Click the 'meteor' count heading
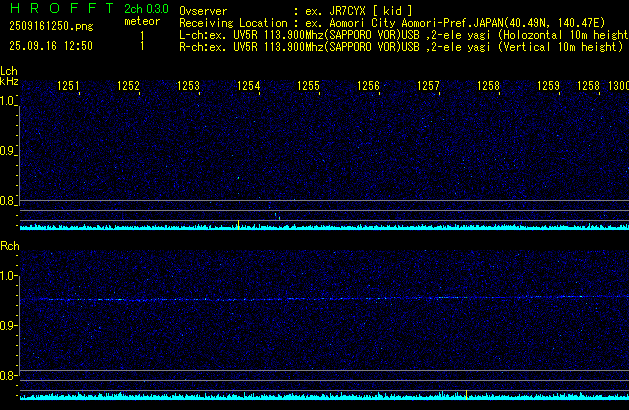This screenshot has width=629, height=410. [142, 21]
